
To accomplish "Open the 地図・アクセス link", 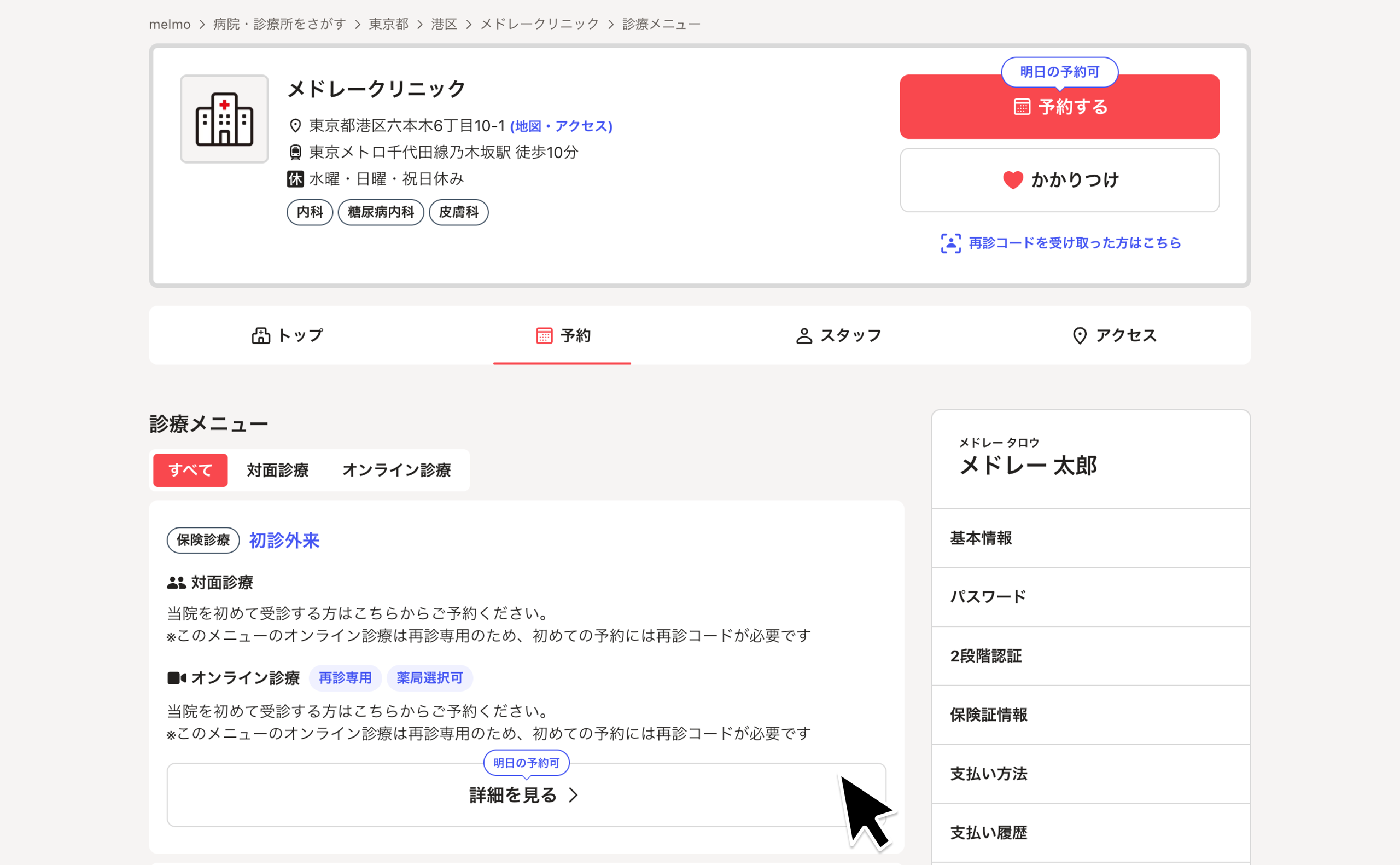I will tap(561, 126).
